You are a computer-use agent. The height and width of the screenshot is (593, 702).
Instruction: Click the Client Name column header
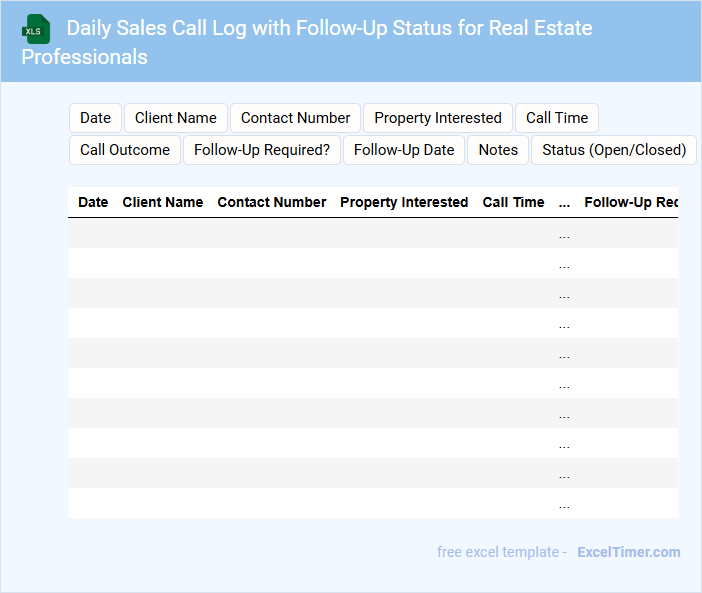(163, 202)
